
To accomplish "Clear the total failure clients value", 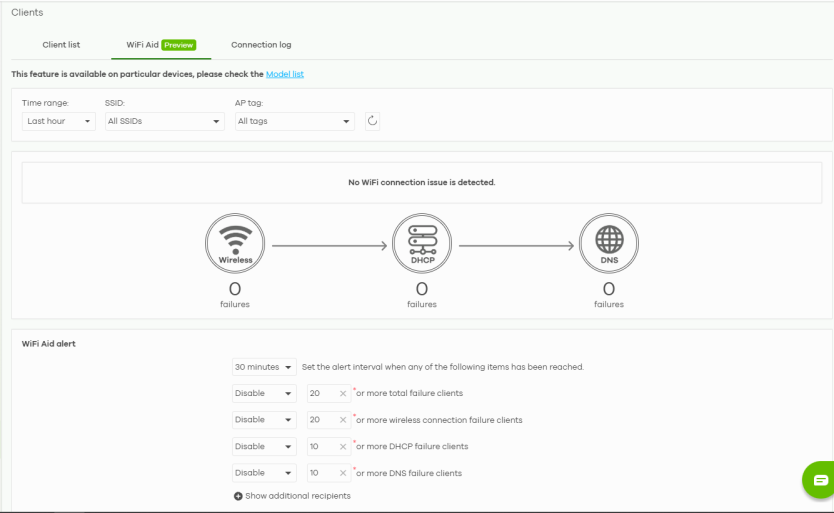I will (x=343, y=394).
